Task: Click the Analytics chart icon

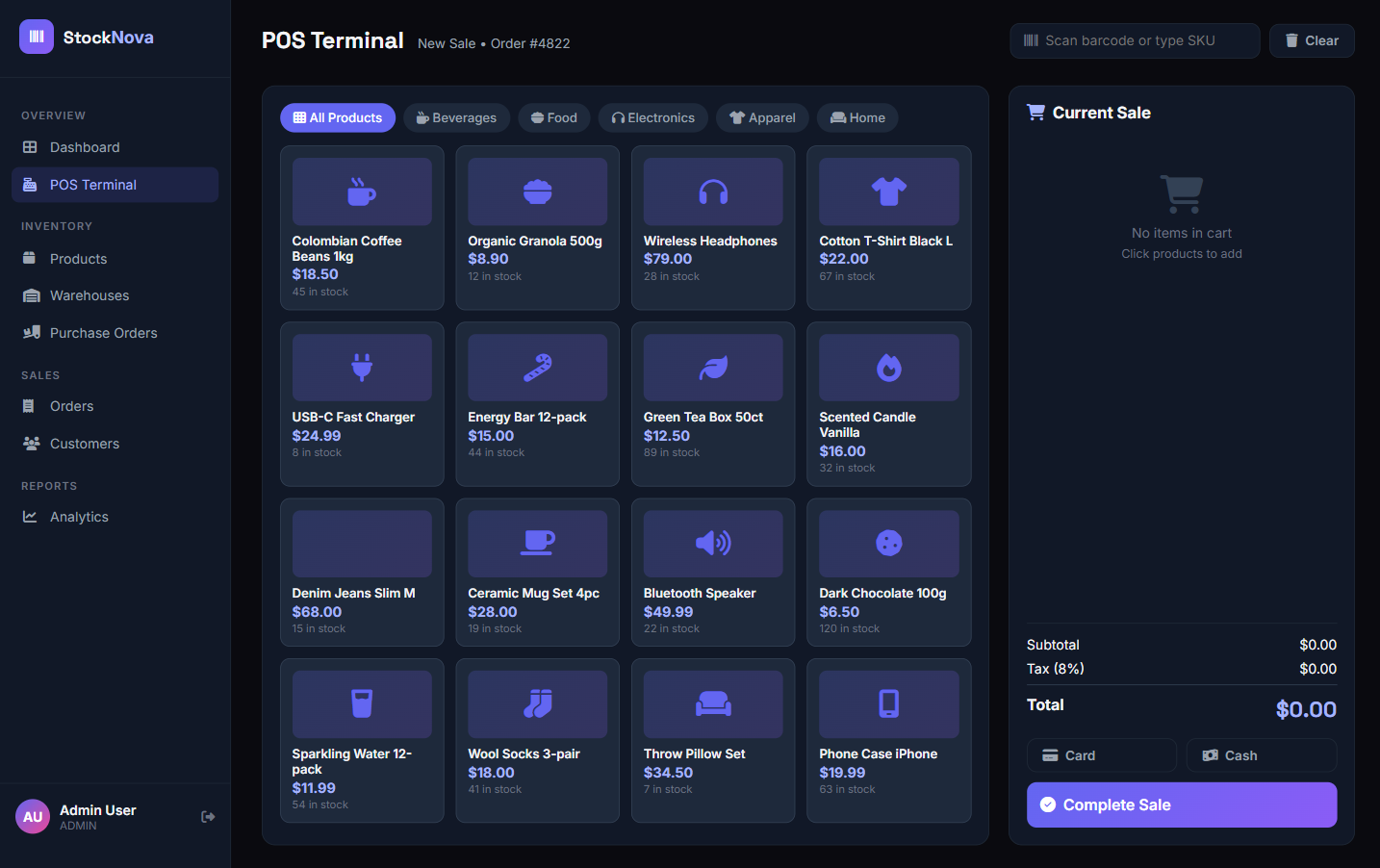Action: pos(30,517)
